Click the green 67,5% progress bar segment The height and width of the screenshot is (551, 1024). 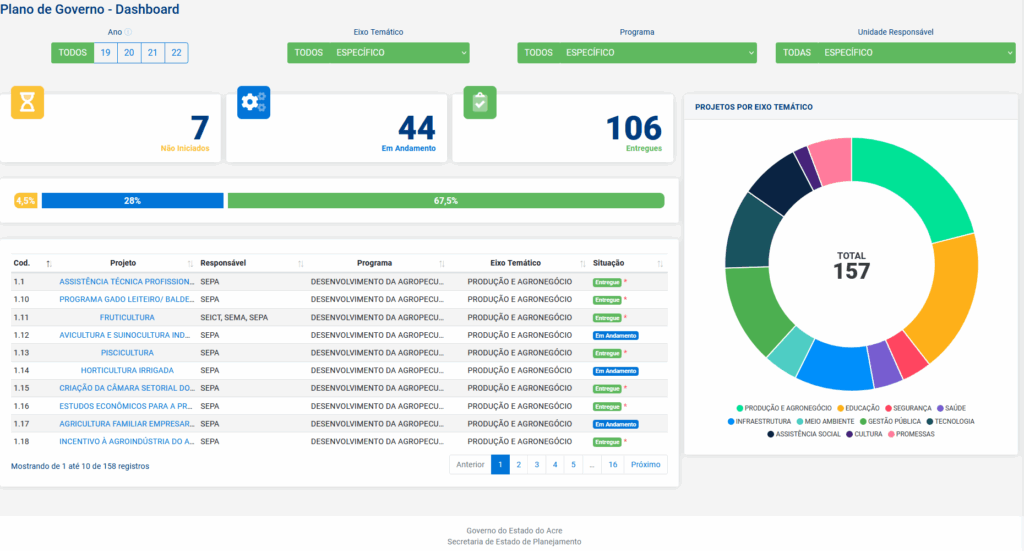click(446, 201)
